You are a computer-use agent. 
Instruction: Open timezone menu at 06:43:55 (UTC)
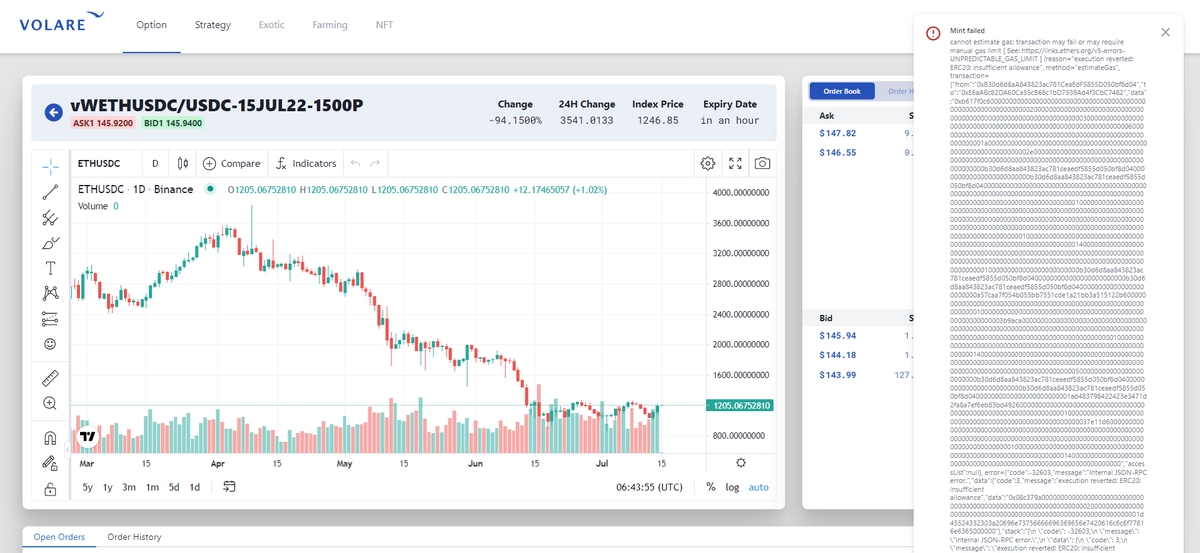click(650, 487)
